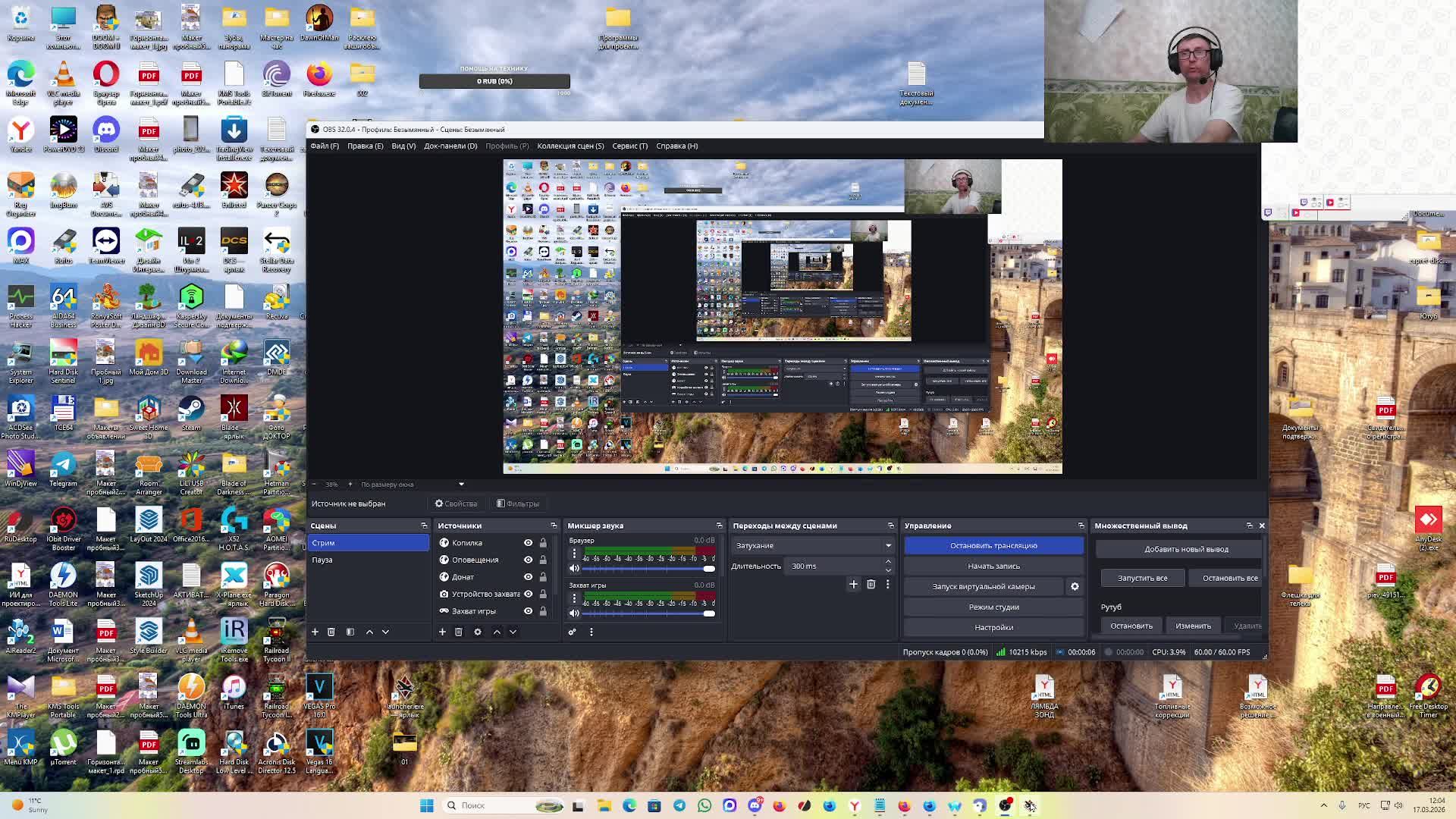Image resolution: width=1456 pixels, height=819 pixels.
Task: Increase transition duration with up arrow
Action: pyautogui.click(x=888, y=562)
